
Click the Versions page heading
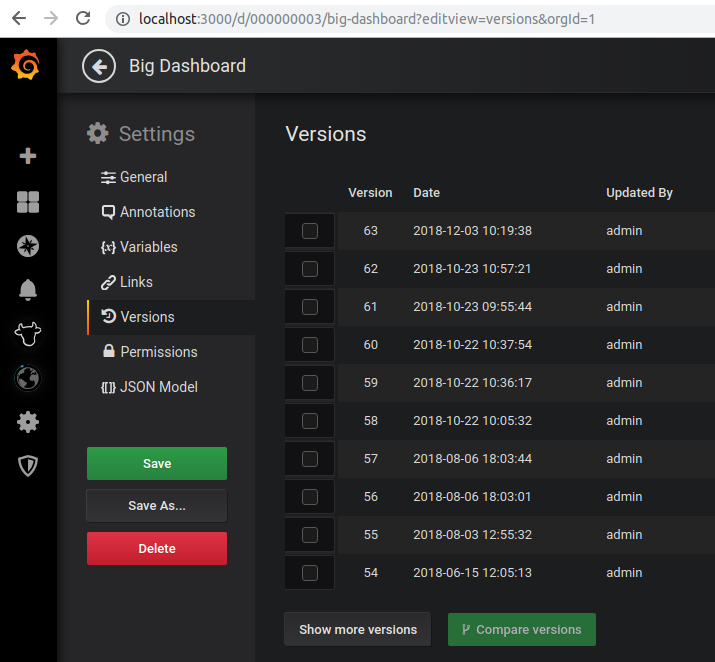[x=326, y=134]
